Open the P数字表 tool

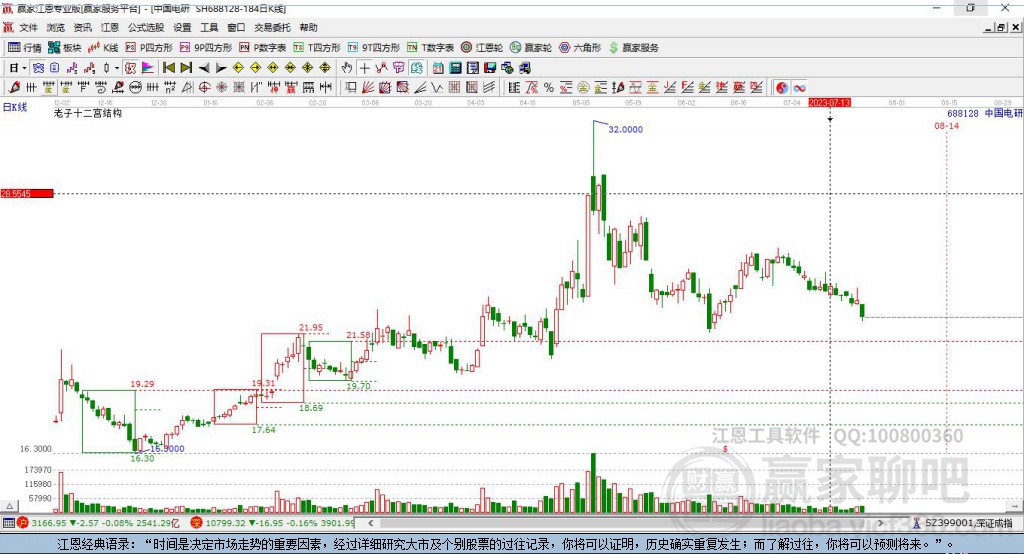coord(263,48)
